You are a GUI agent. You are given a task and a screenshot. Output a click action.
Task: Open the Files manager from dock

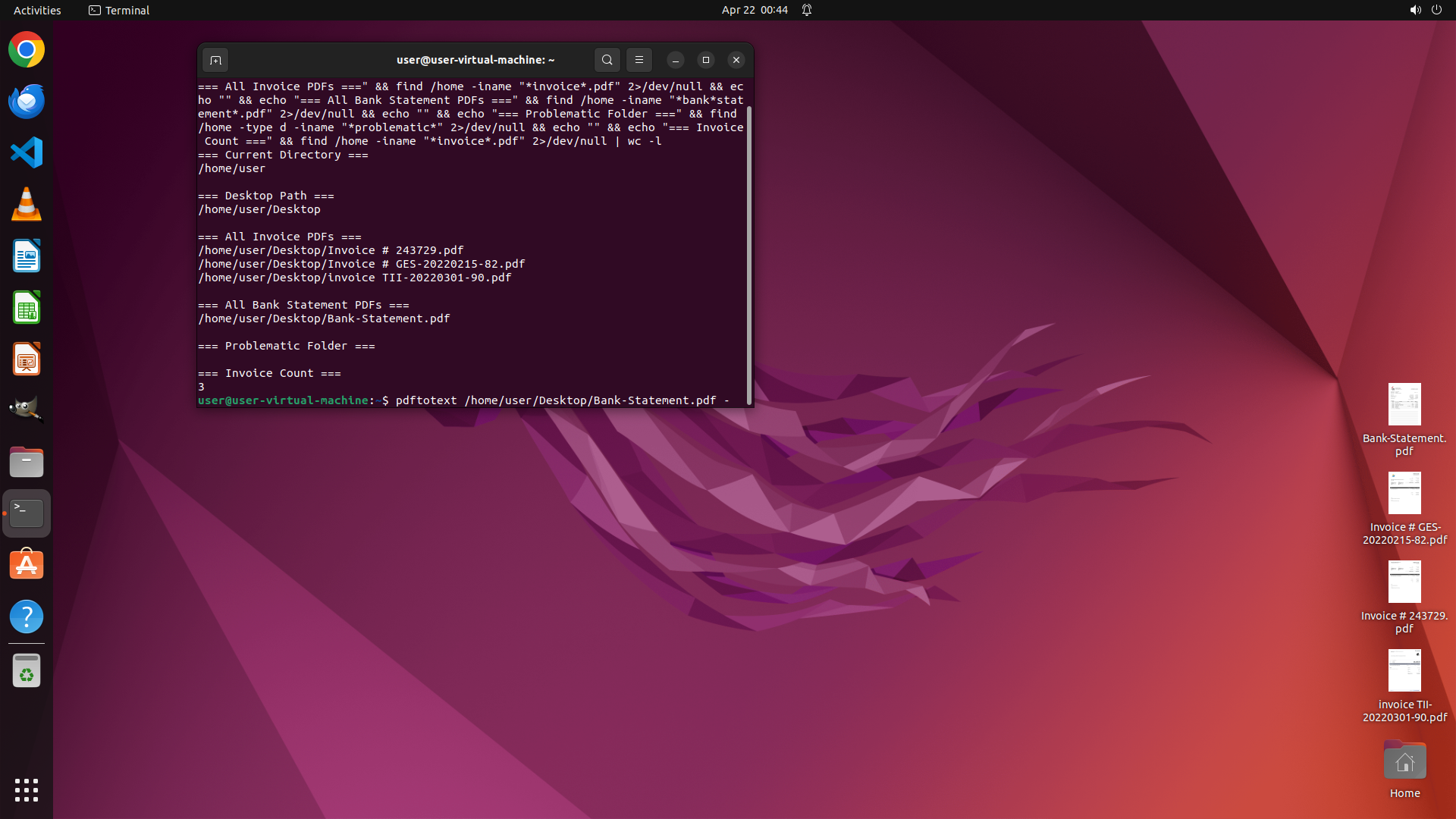(x=27, y=462)
